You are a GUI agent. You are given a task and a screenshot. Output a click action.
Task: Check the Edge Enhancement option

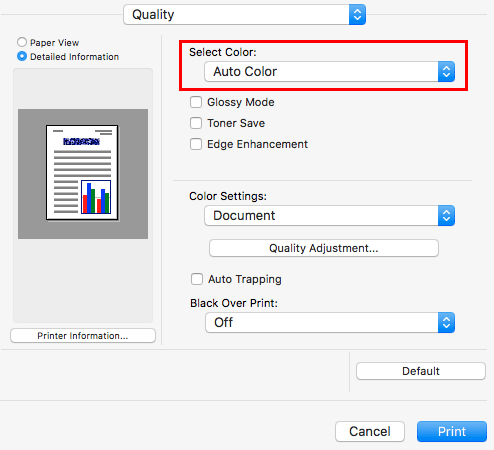(x=196, y=144)
